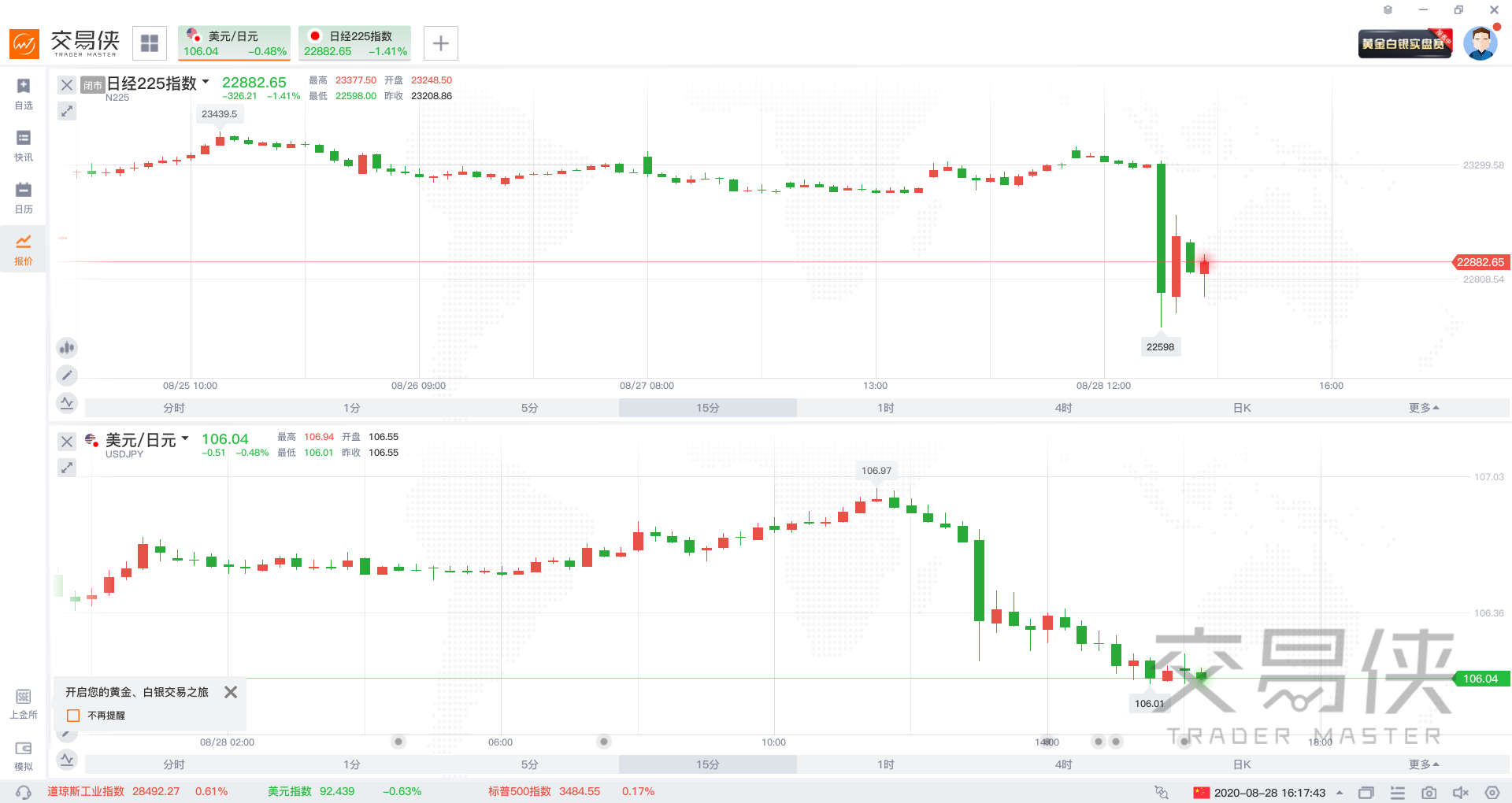Open the China flag timezone selector

point(1202,792)
